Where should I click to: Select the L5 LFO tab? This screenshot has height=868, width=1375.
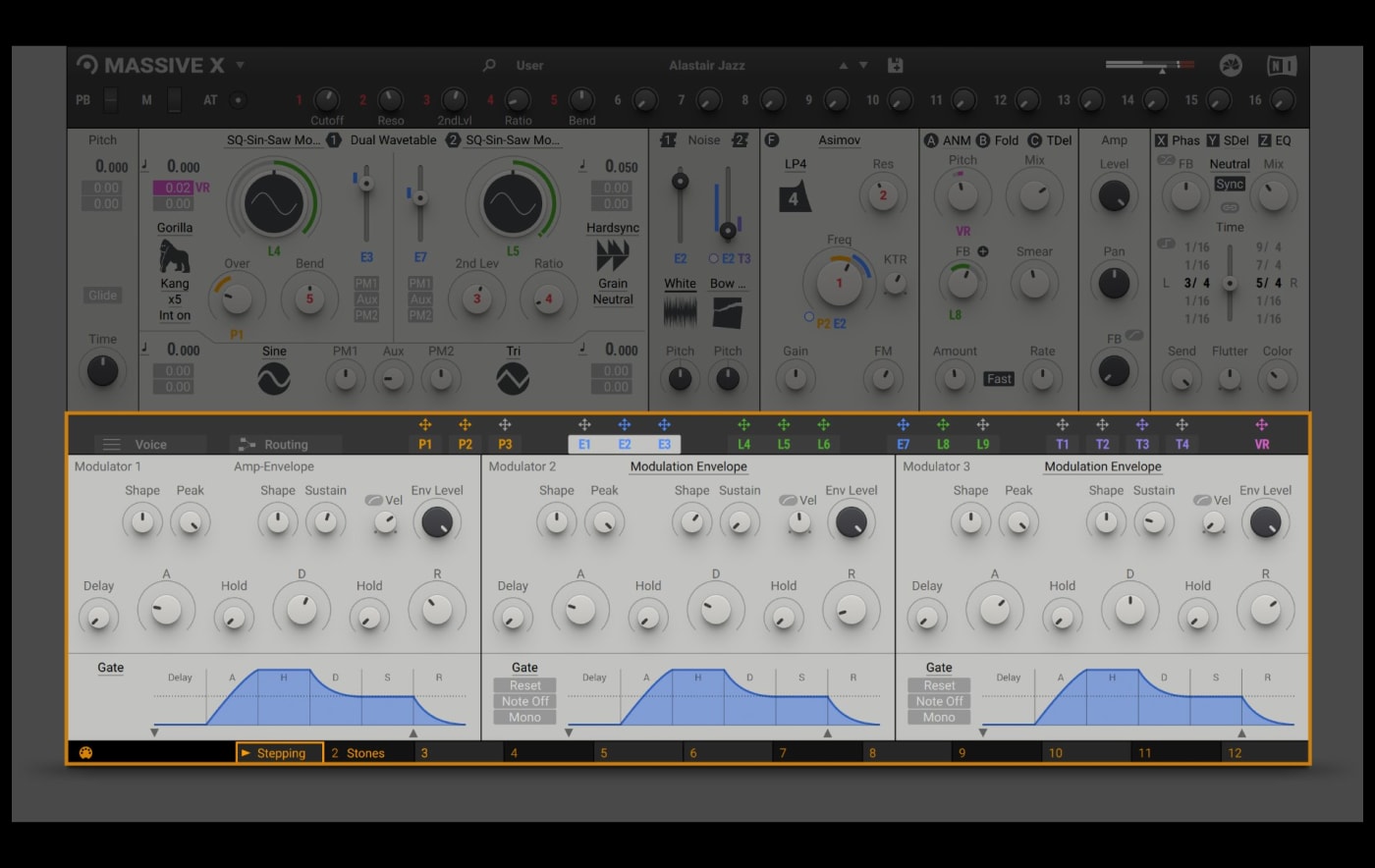[784, 444]
